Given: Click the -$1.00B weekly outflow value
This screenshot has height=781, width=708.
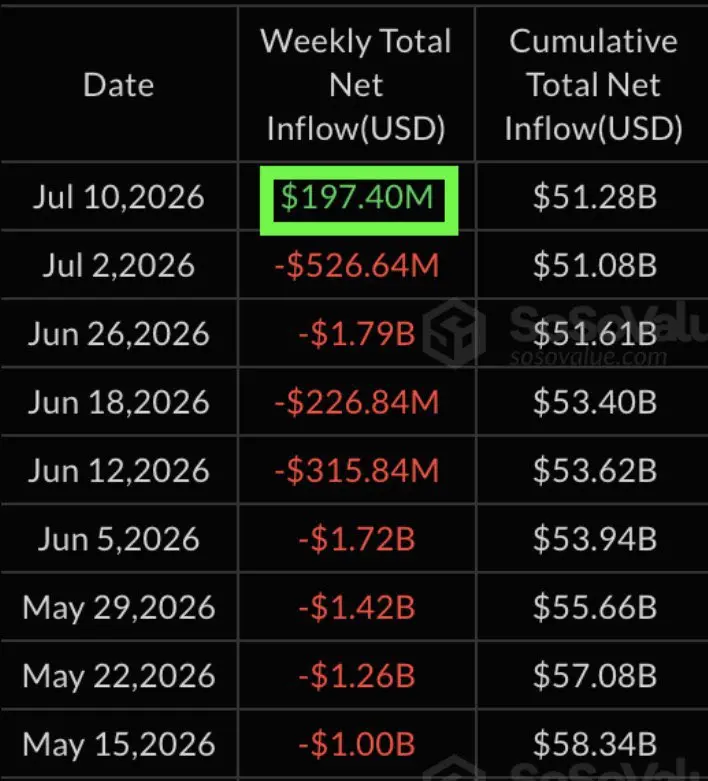Looking at the screenshot, I should click(357, 744).
